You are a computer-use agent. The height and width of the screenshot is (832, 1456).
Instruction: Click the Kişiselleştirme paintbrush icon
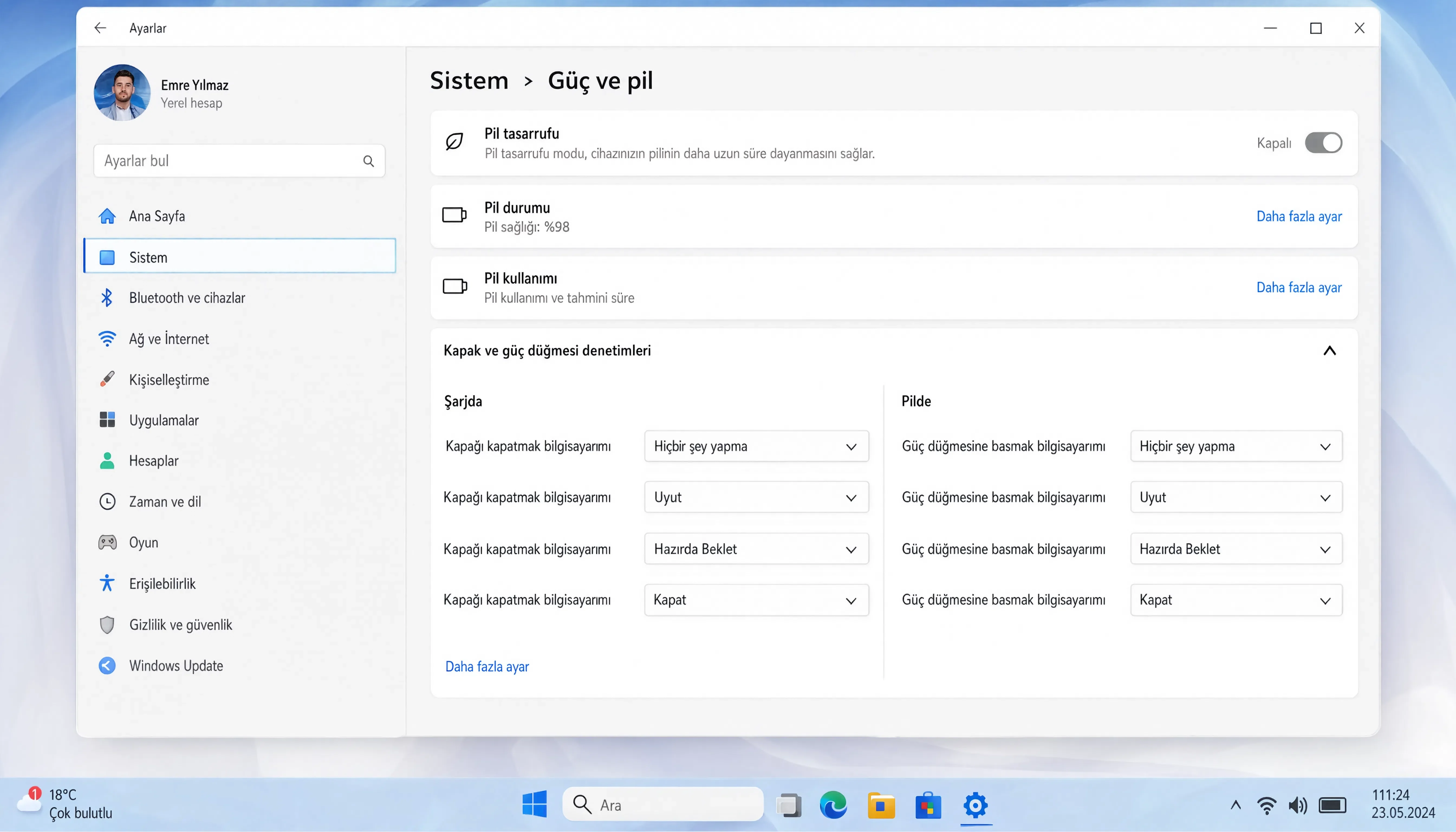tap(107, 379)
